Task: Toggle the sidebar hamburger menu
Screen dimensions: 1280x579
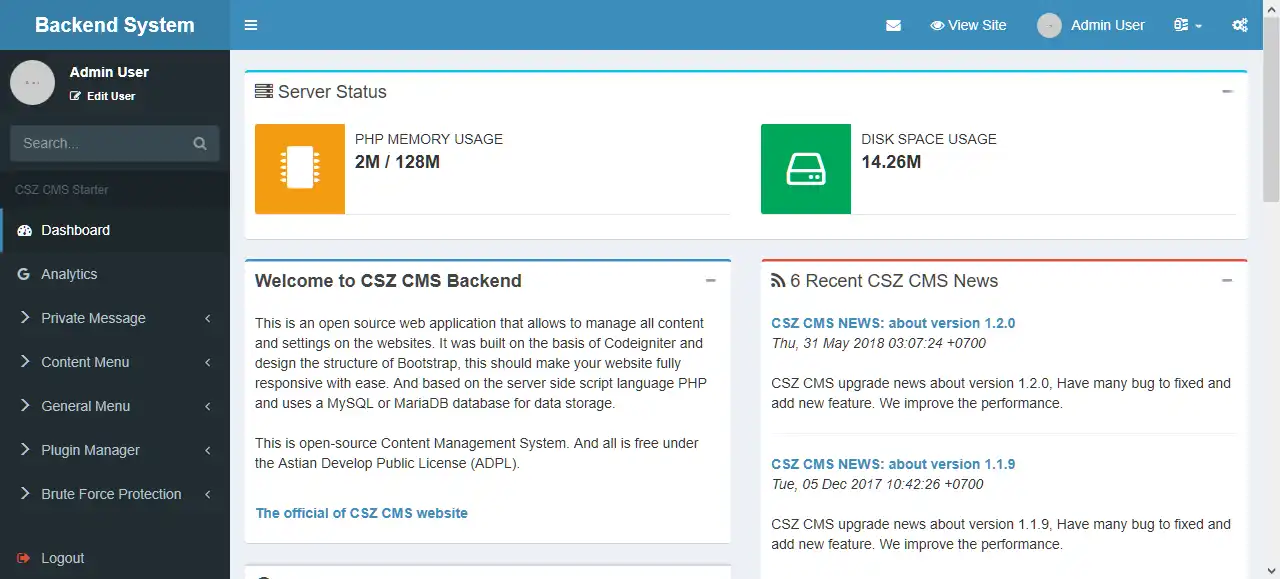Action: tap(251, 25)
